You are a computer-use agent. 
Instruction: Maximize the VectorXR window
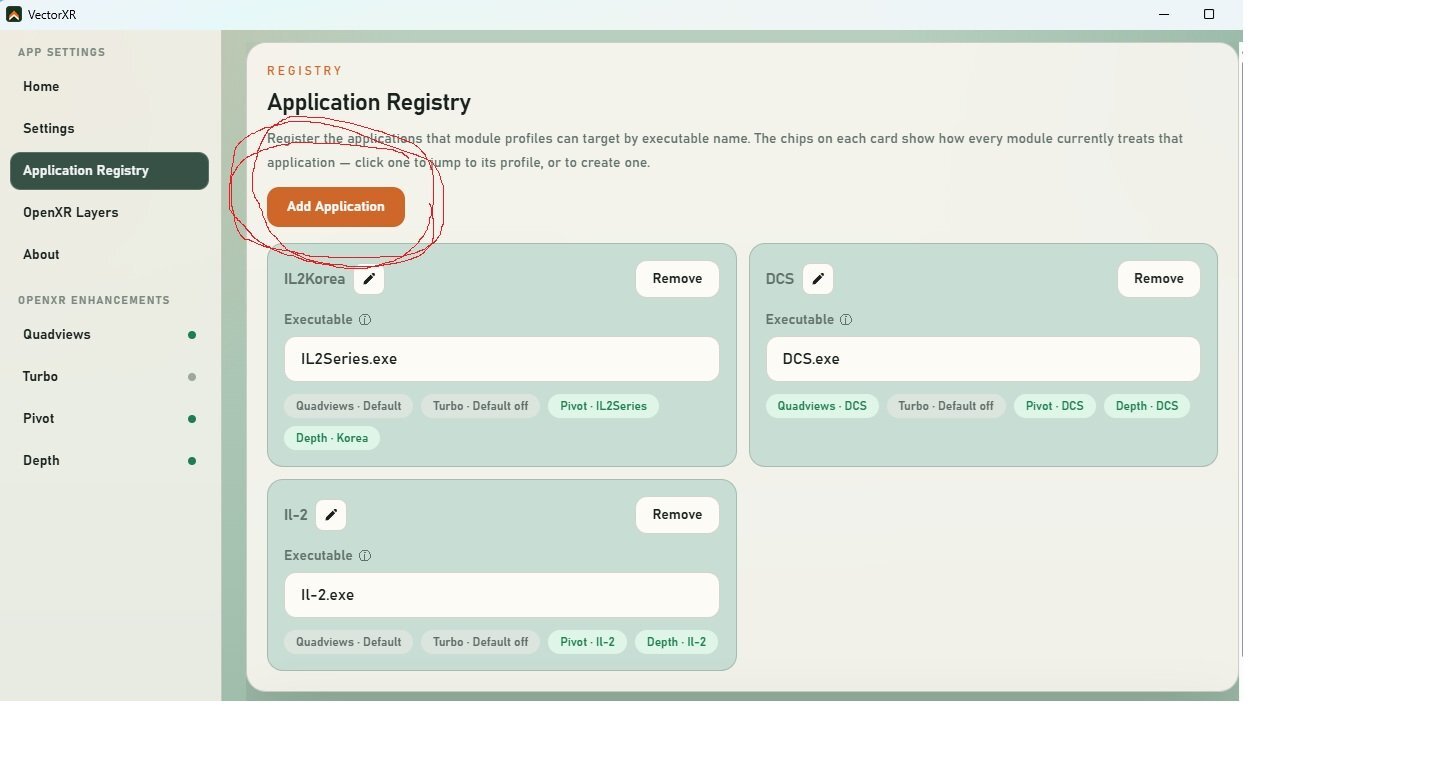[1209, 14]
